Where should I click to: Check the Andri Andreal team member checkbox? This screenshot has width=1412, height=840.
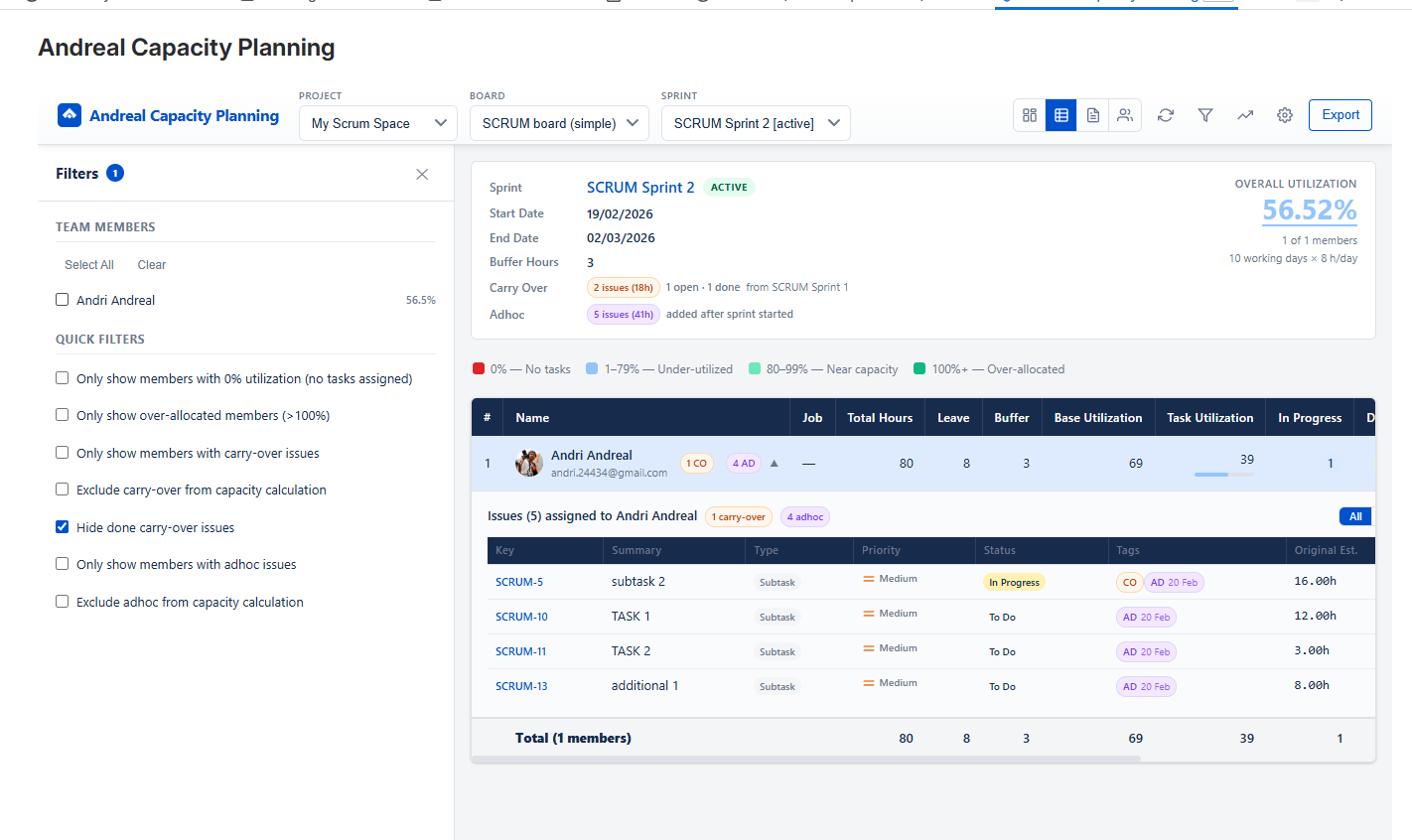tap(62, 299)
